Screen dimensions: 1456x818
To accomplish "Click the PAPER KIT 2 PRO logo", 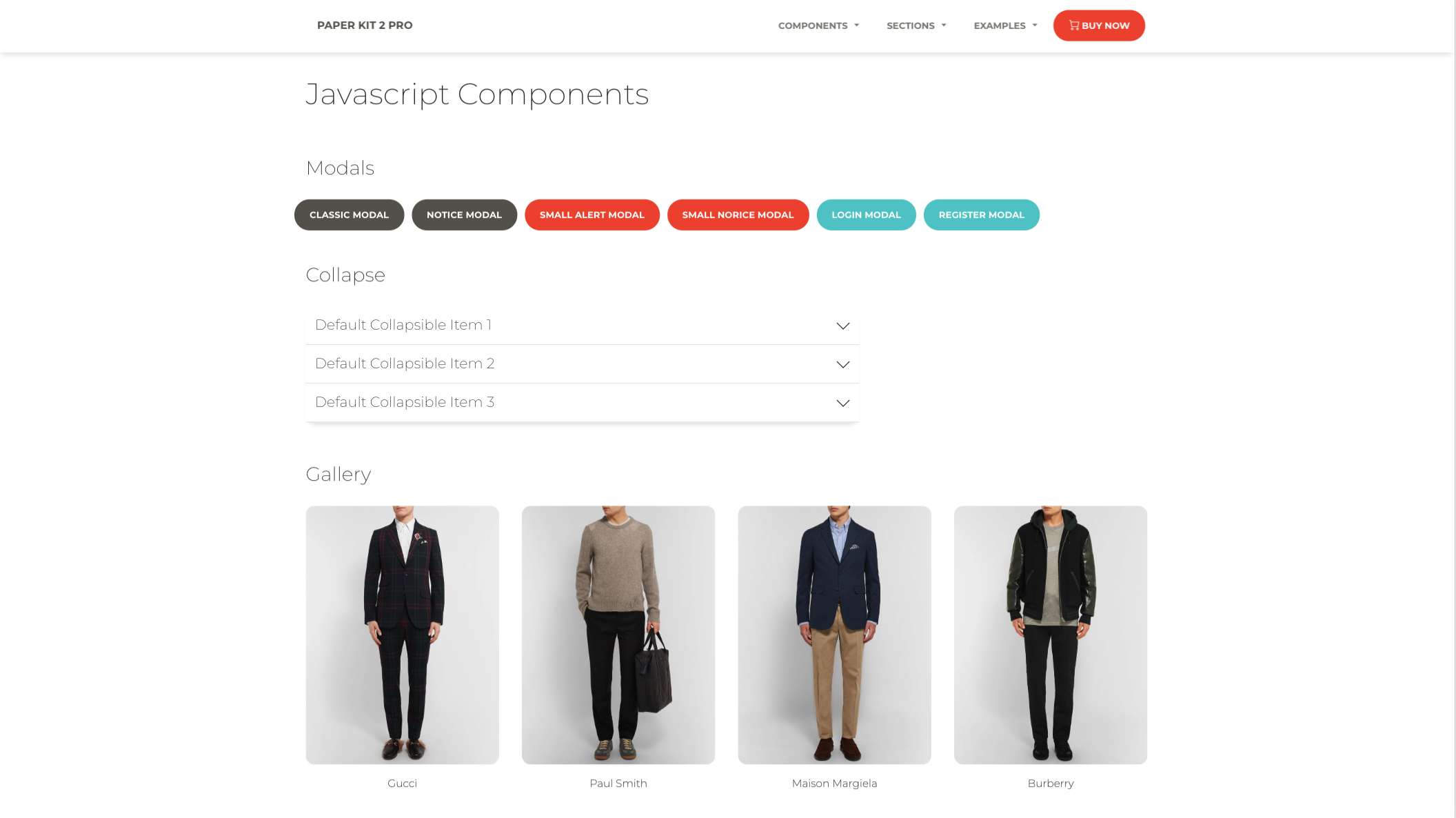I will click(363, 25).
